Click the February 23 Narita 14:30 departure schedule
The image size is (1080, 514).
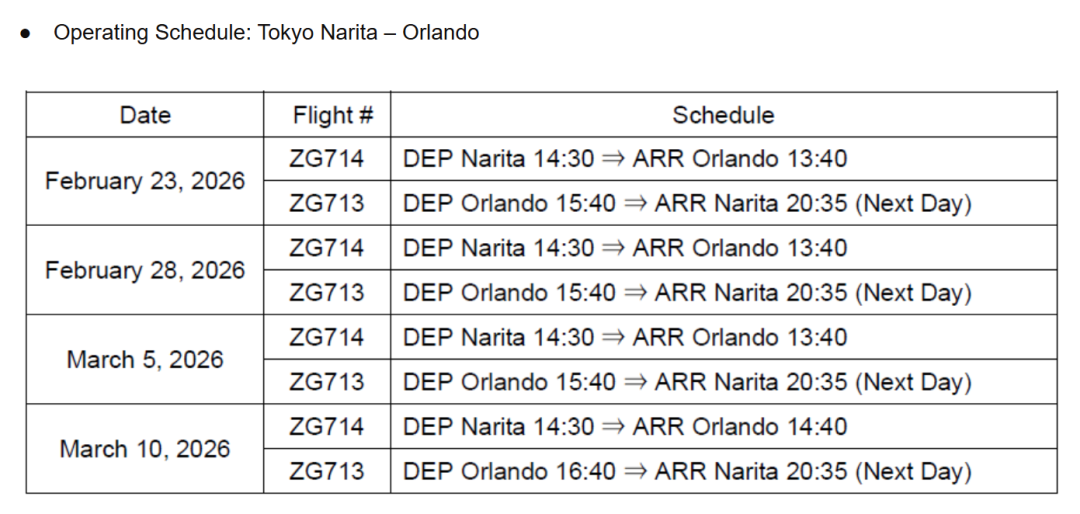[723, 159]
